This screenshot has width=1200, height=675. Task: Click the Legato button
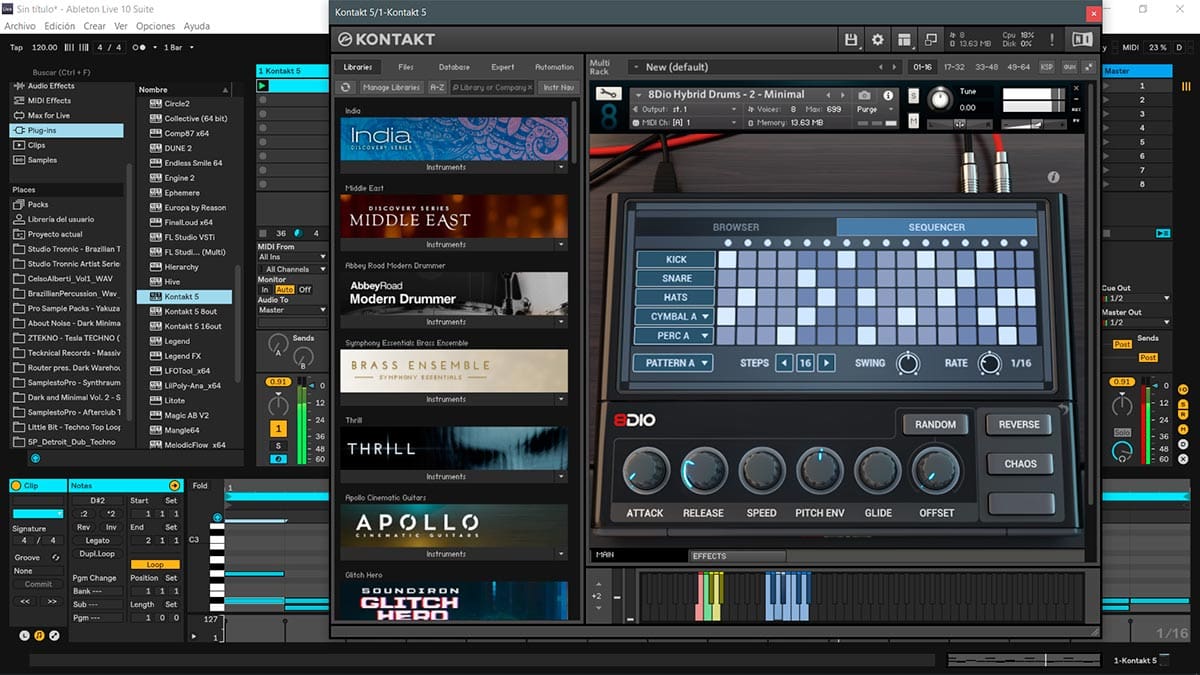97,541
